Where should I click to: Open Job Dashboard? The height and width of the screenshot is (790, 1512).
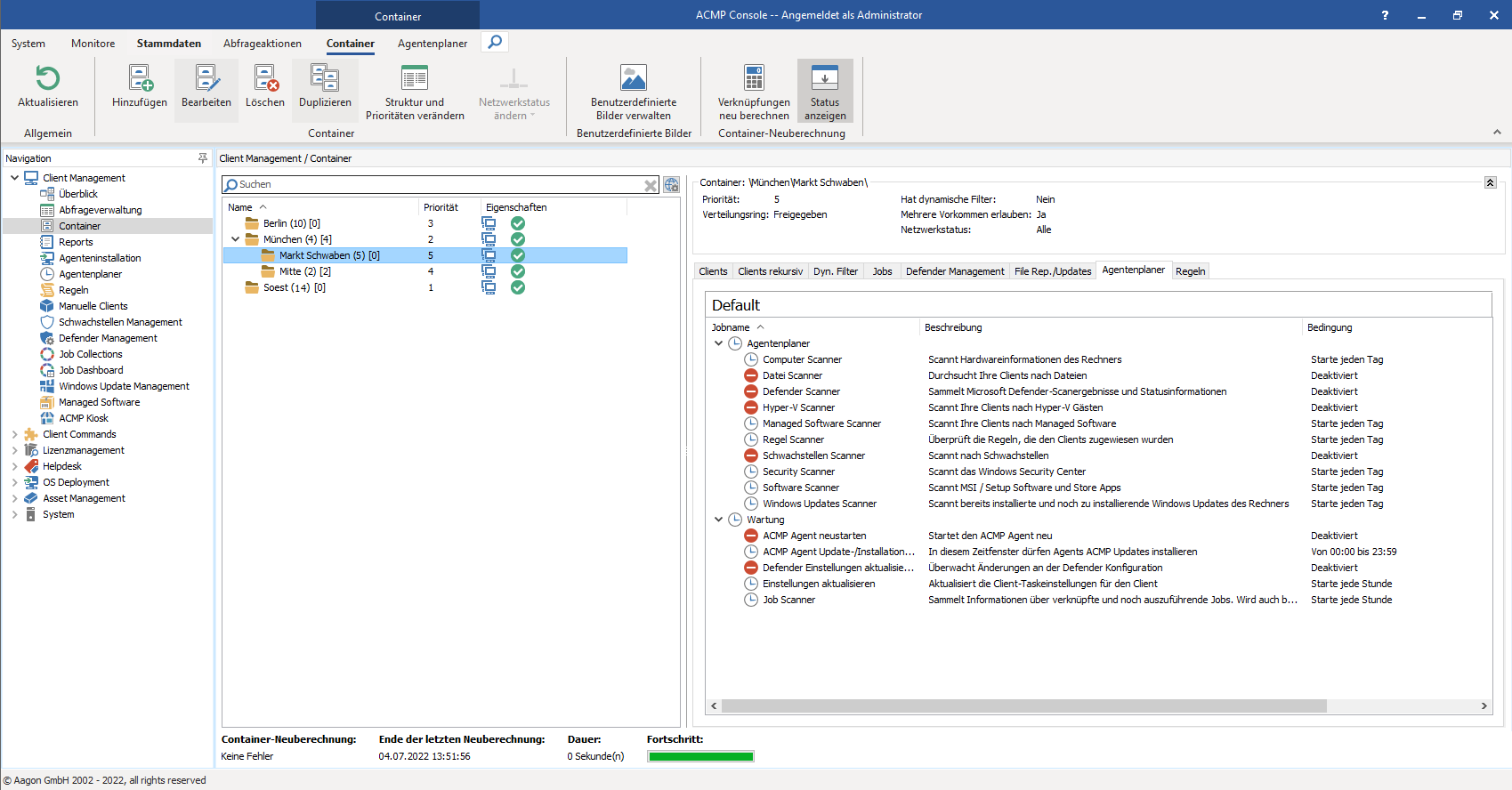tap(91, 370)
